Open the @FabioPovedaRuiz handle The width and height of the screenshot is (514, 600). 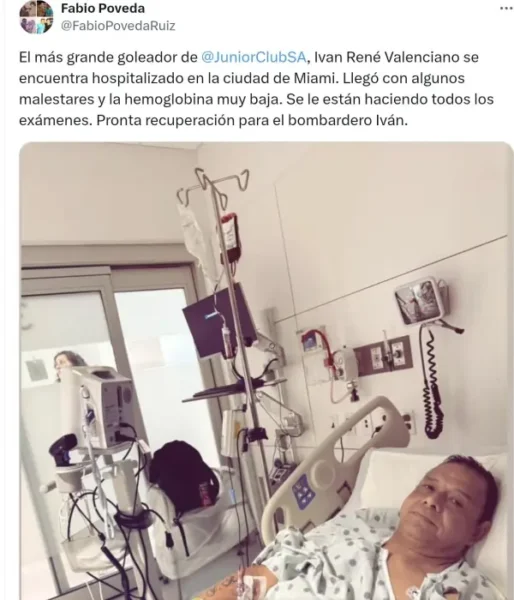118,26
